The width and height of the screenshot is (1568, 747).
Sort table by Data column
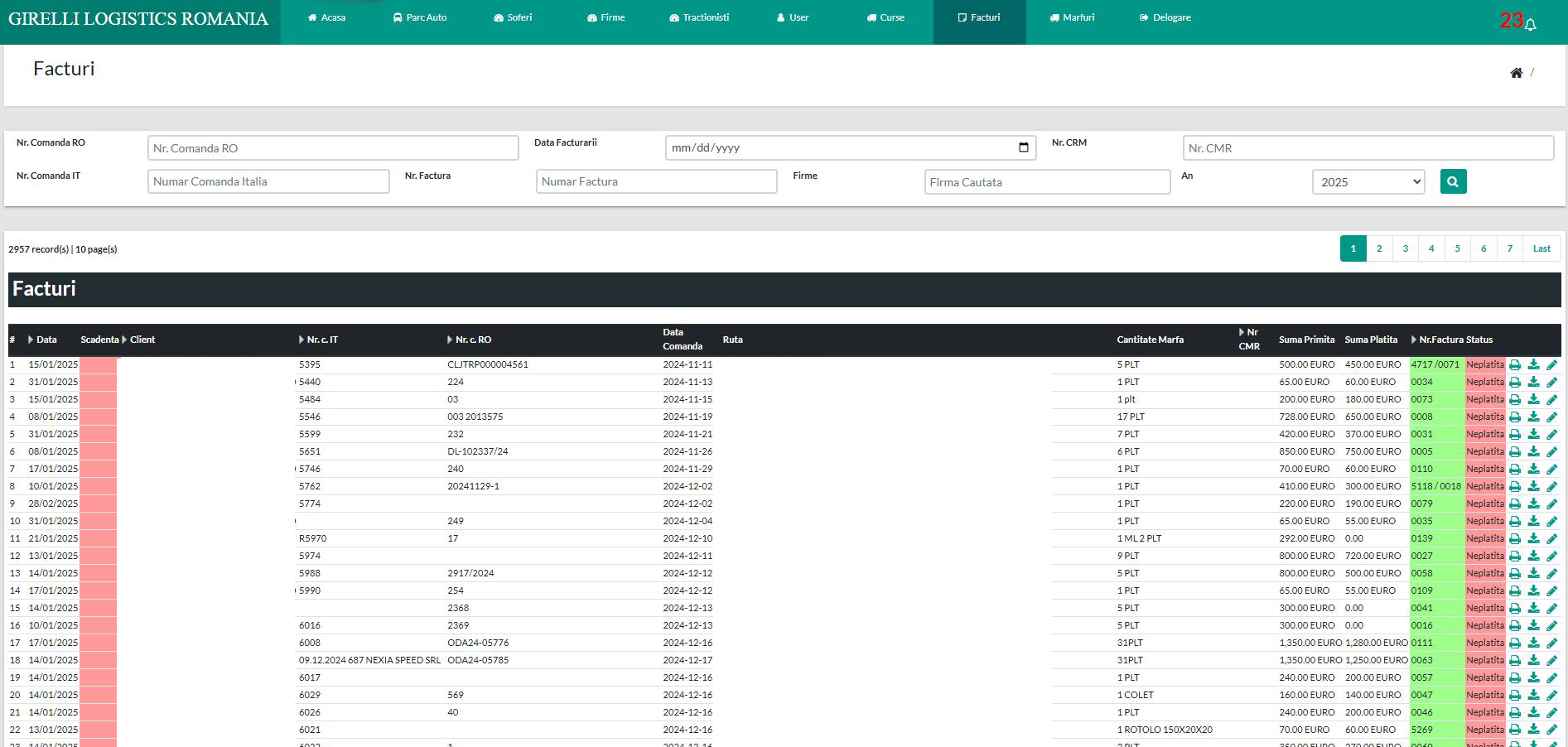(46, 340)
